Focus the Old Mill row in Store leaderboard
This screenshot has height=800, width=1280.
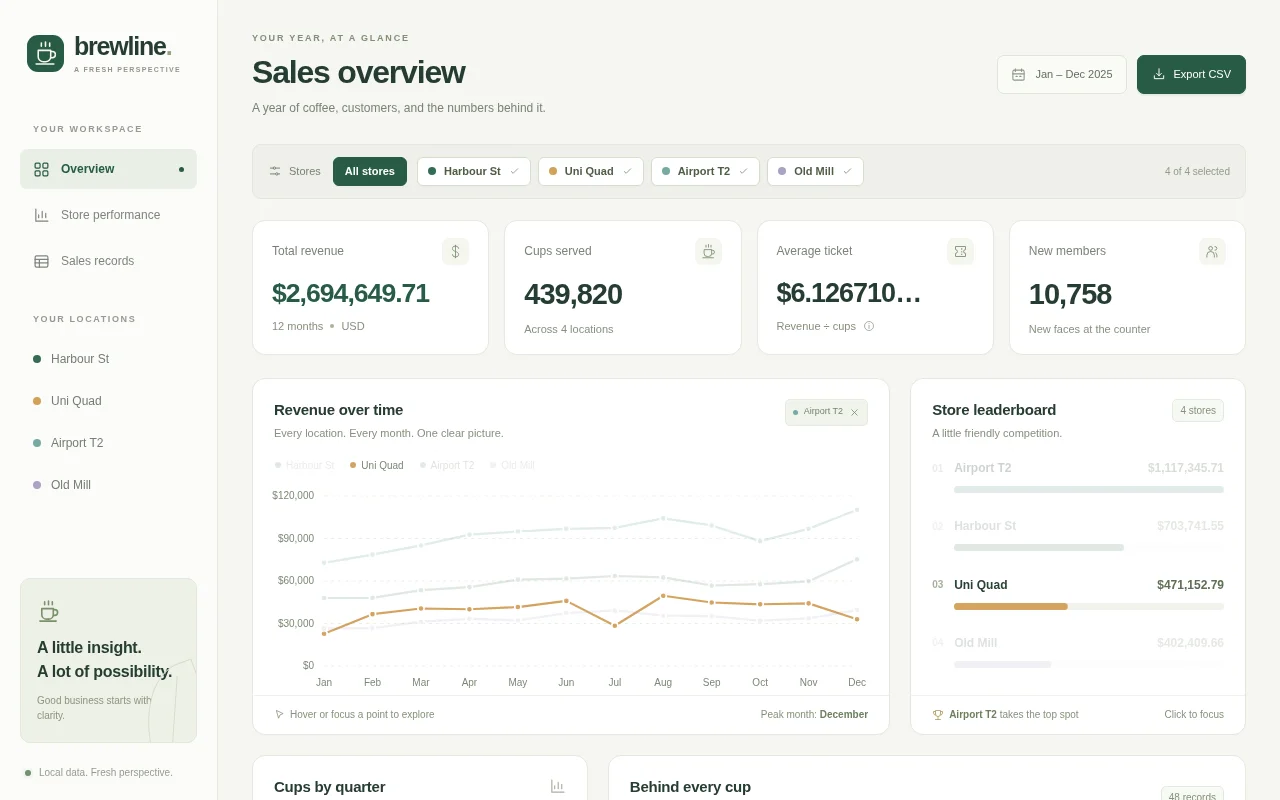coord(1078,653)
